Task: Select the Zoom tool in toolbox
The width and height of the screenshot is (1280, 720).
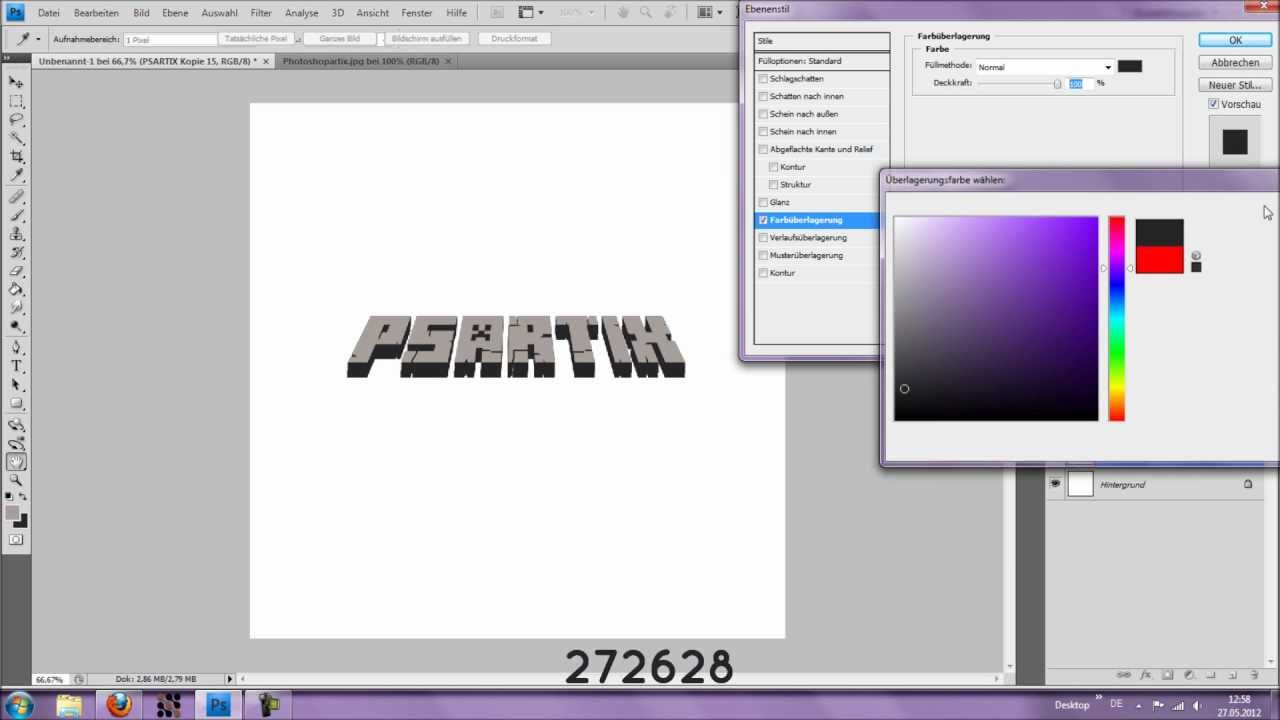Action: (16, 481)
